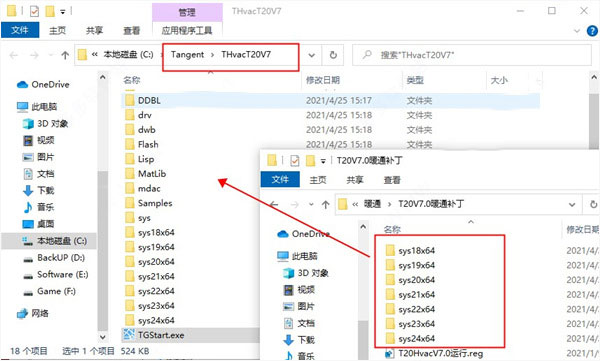Select the DDBL folder icon

(130, 100)
